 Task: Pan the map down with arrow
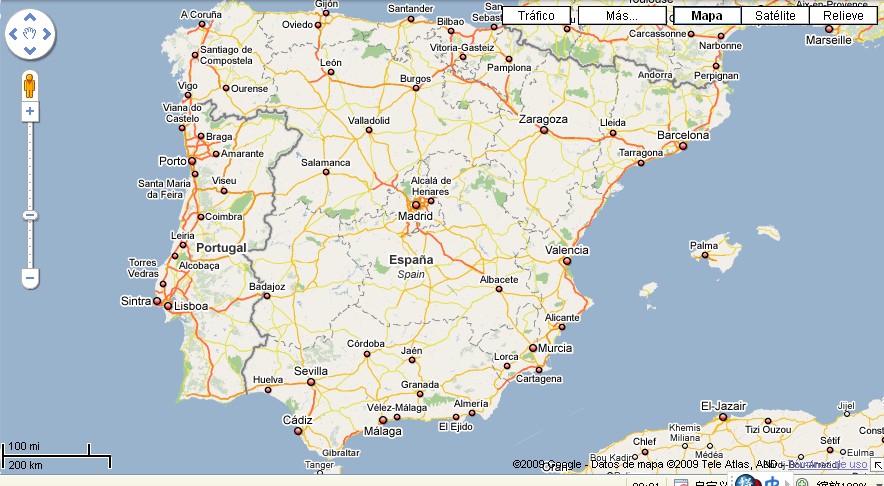click(30, 49)
